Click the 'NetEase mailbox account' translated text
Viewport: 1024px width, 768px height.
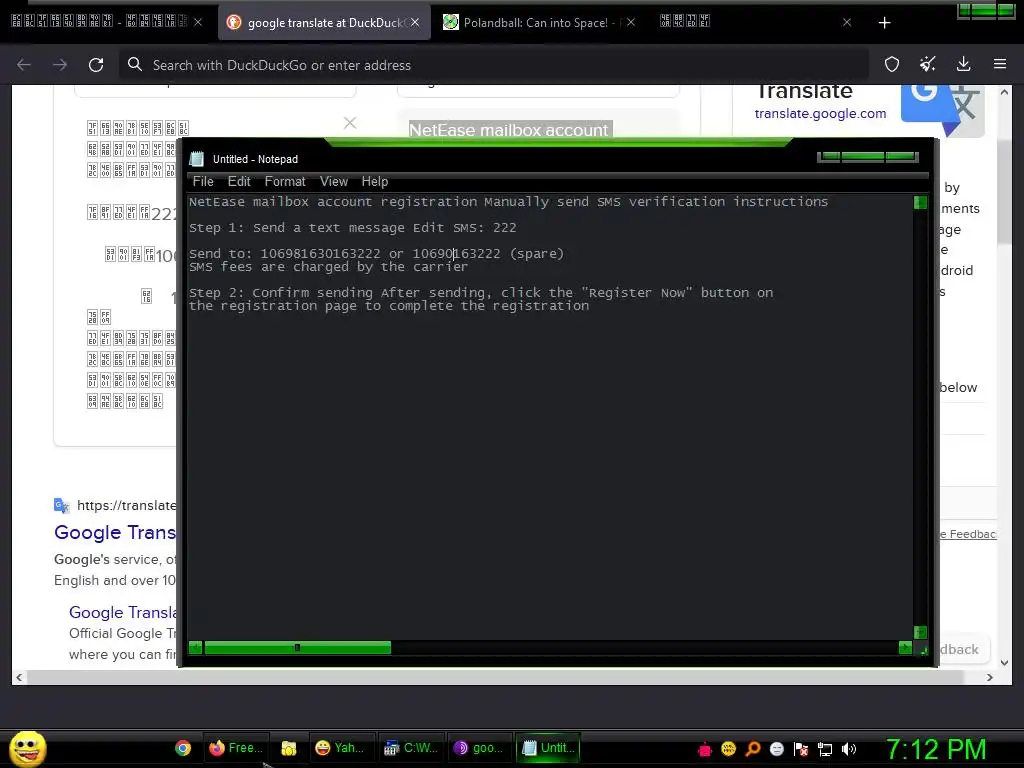click(509, 130)
